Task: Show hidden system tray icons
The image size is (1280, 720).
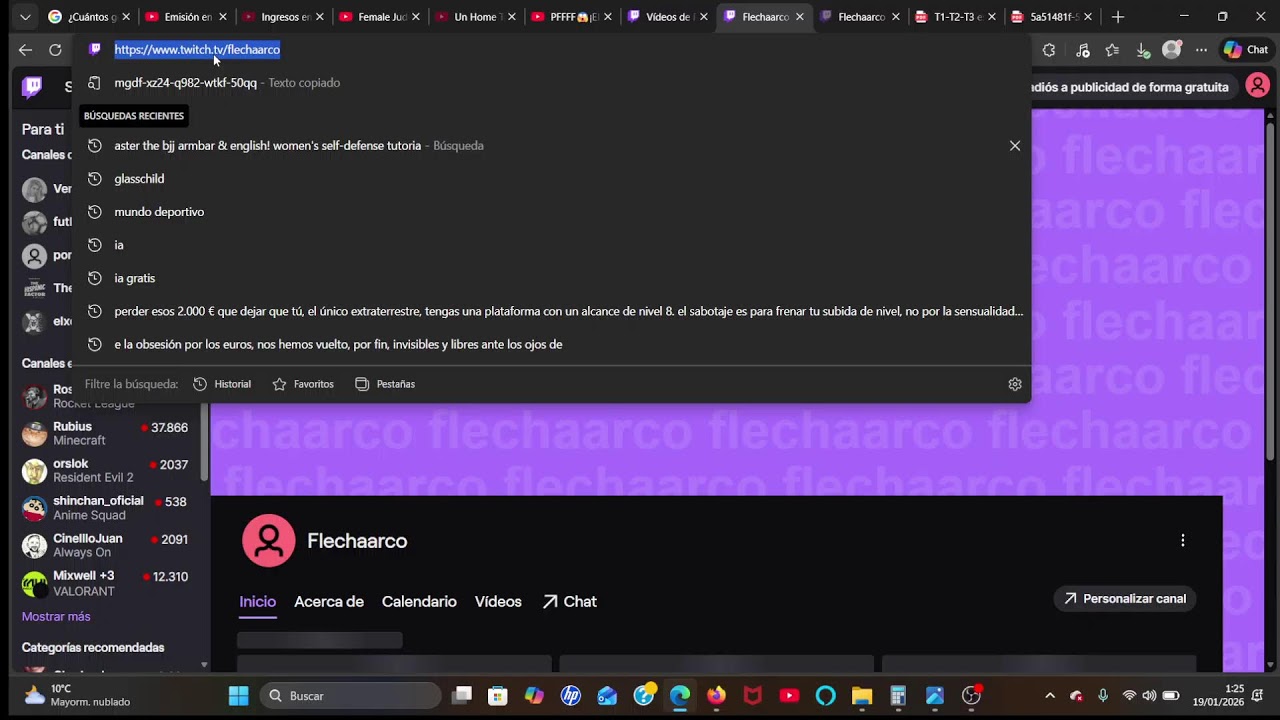Action: [1050, 696]
